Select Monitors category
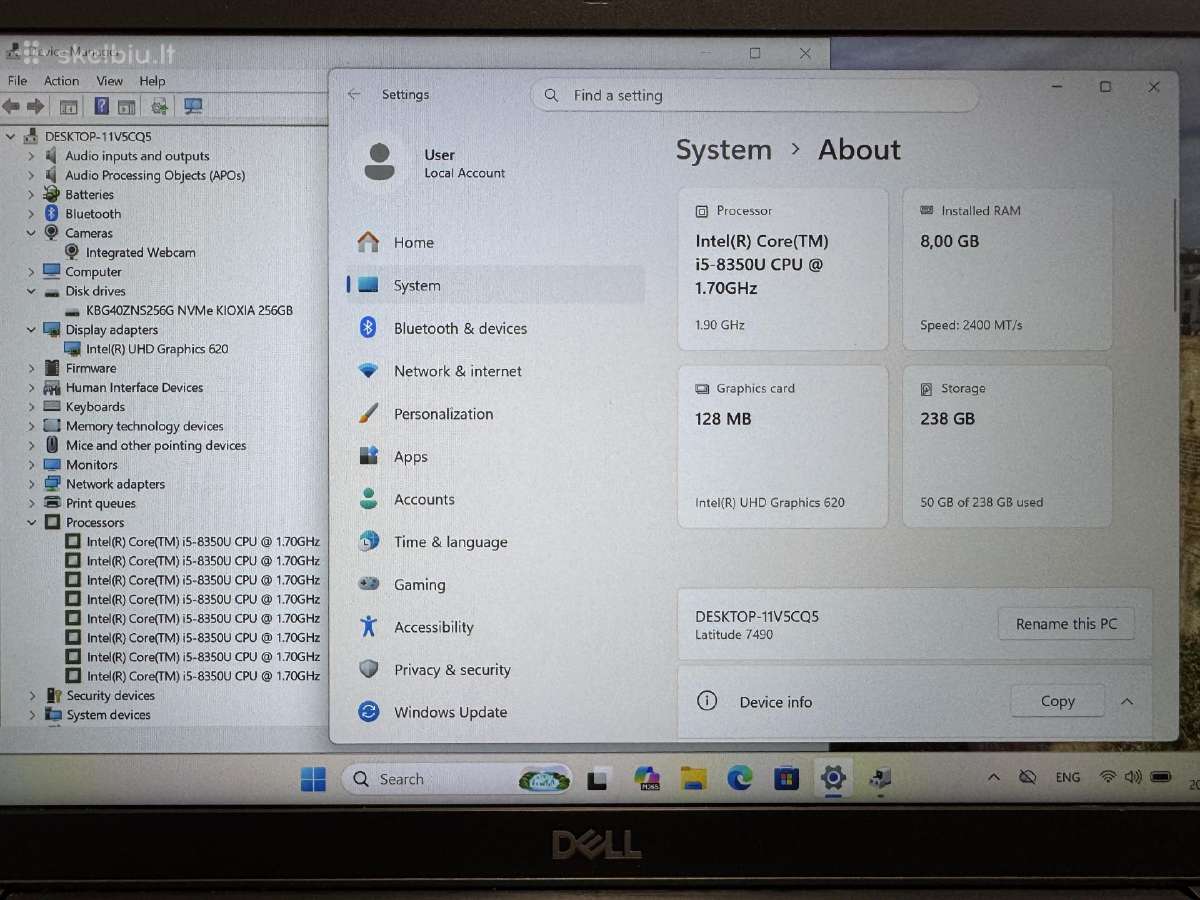1200x900 pixels. click(x=91, y=465)
